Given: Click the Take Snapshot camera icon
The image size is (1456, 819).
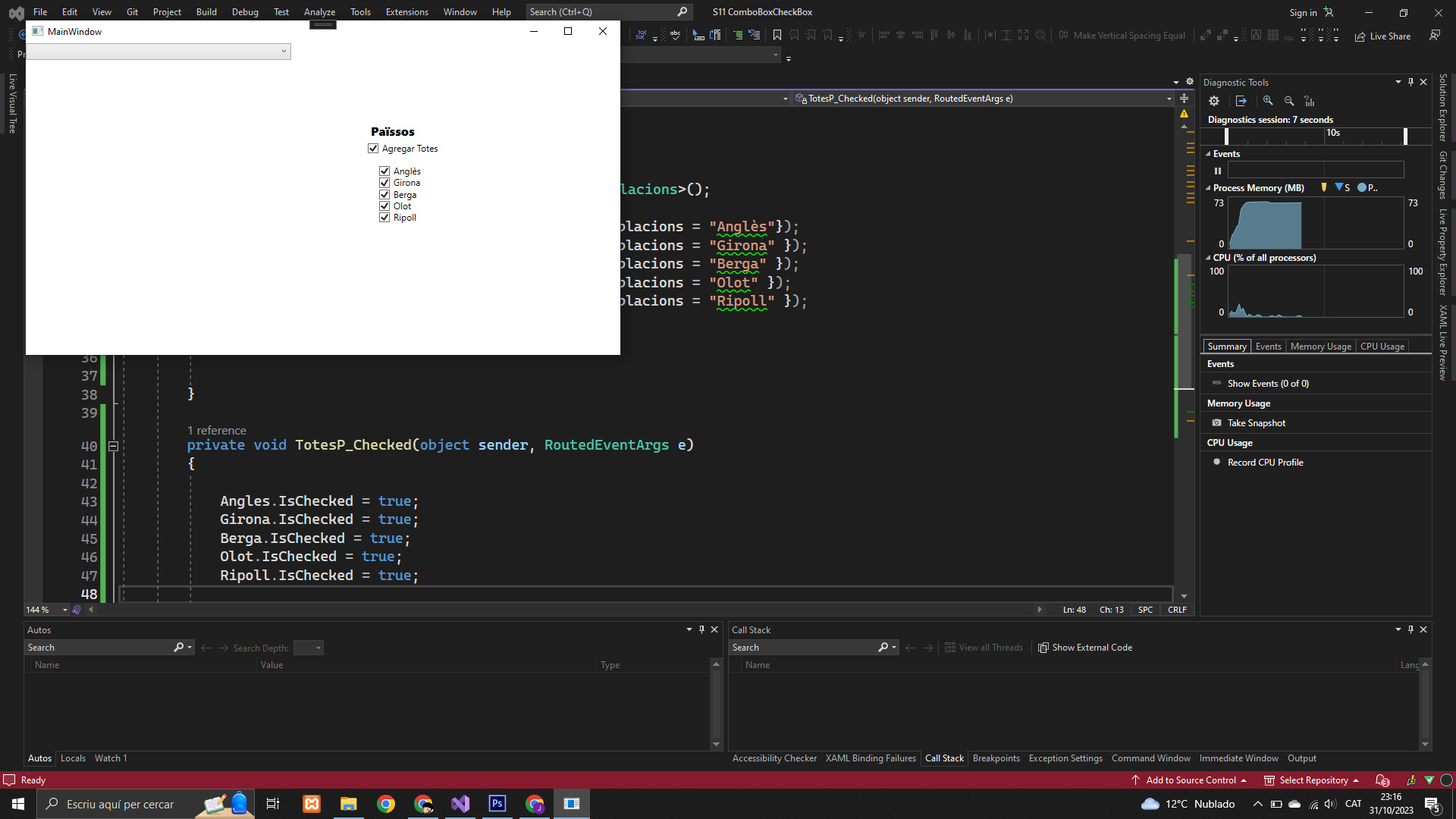Looking at the screenshot, I should pos(1216,423).
